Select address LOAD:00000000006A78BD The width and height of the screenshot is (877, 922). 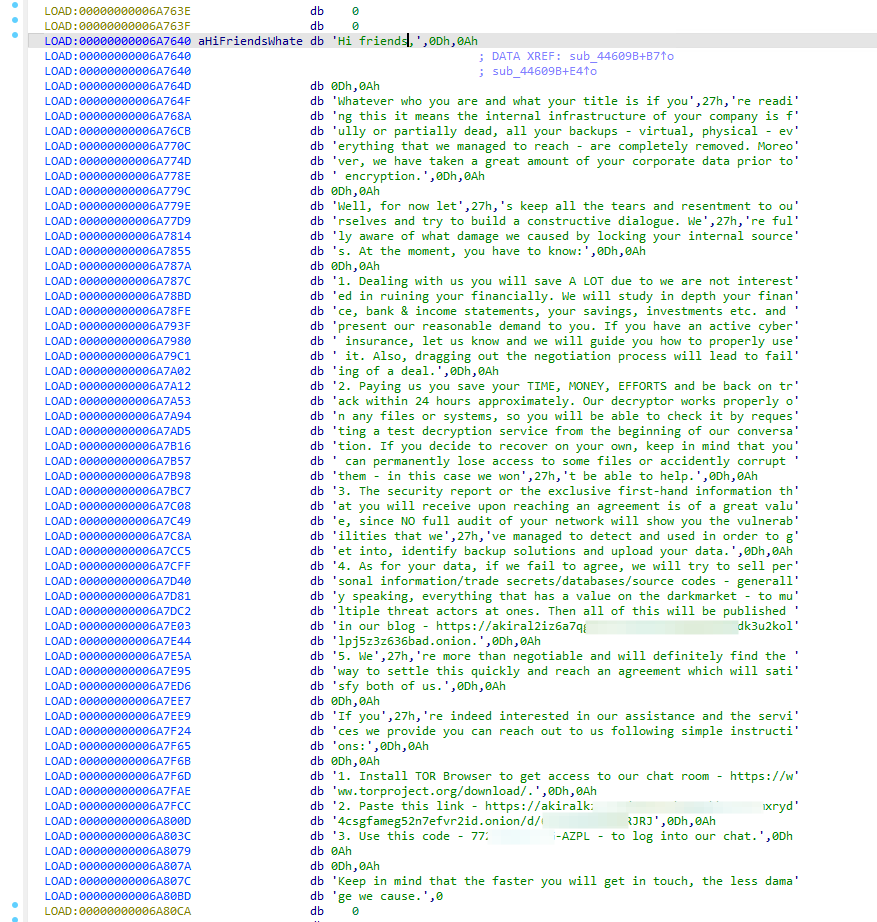[x=118, y=296]
